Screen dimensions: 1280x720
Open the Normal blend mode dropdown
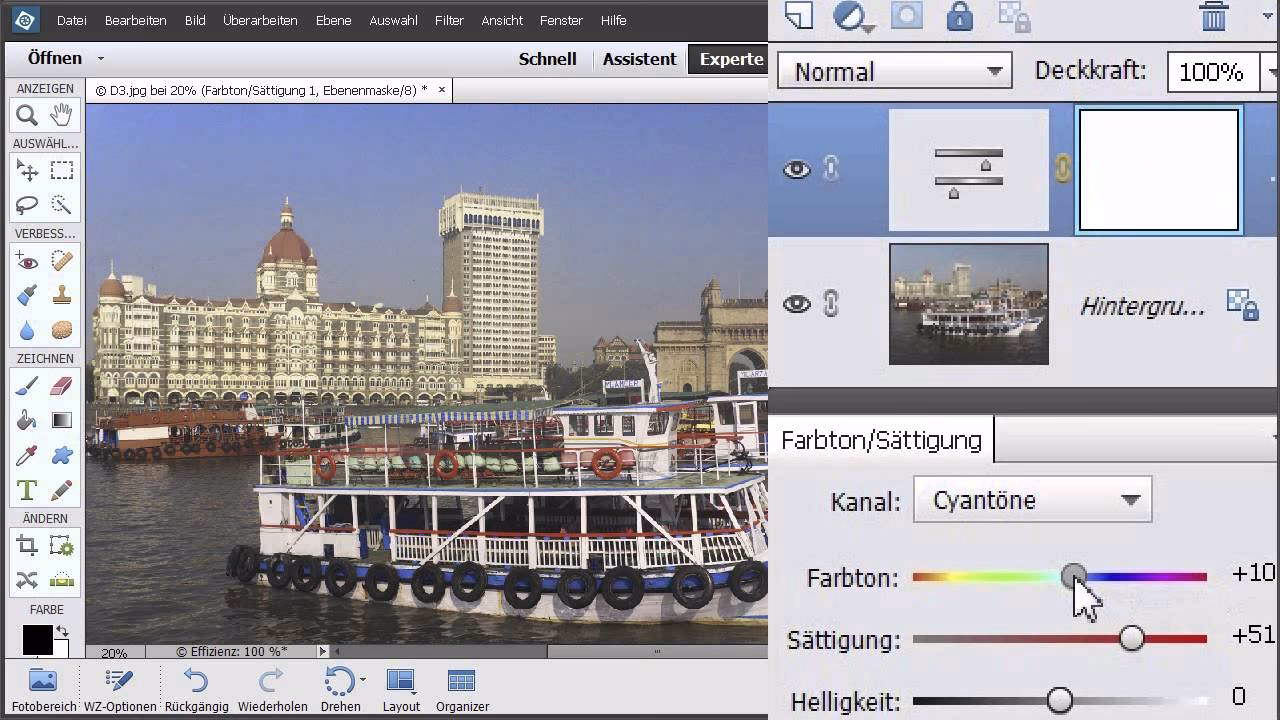point(893,71)
